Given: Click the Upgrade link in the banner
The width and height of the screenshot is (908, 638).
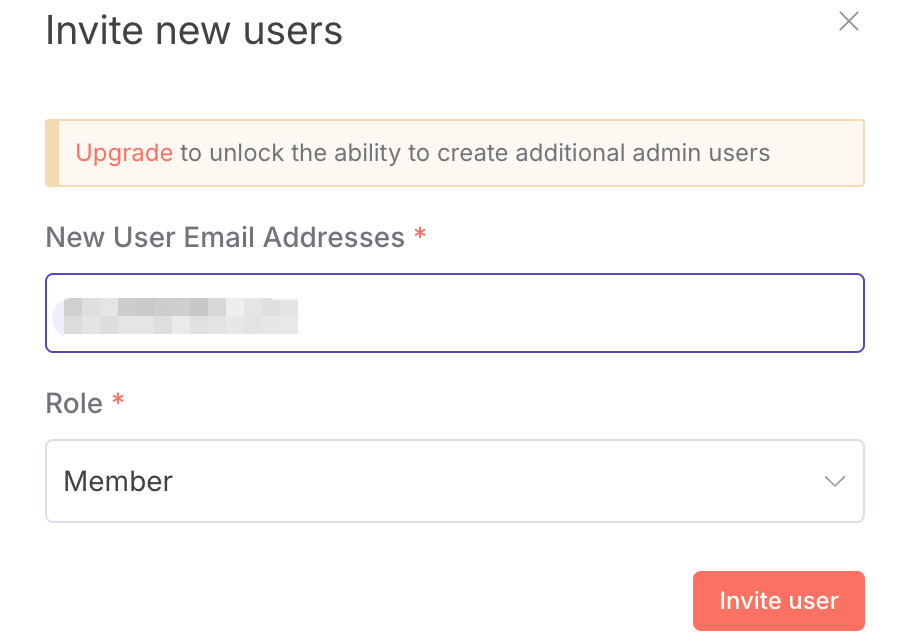Looking at the screenshot, I should (x=124, y=153).
